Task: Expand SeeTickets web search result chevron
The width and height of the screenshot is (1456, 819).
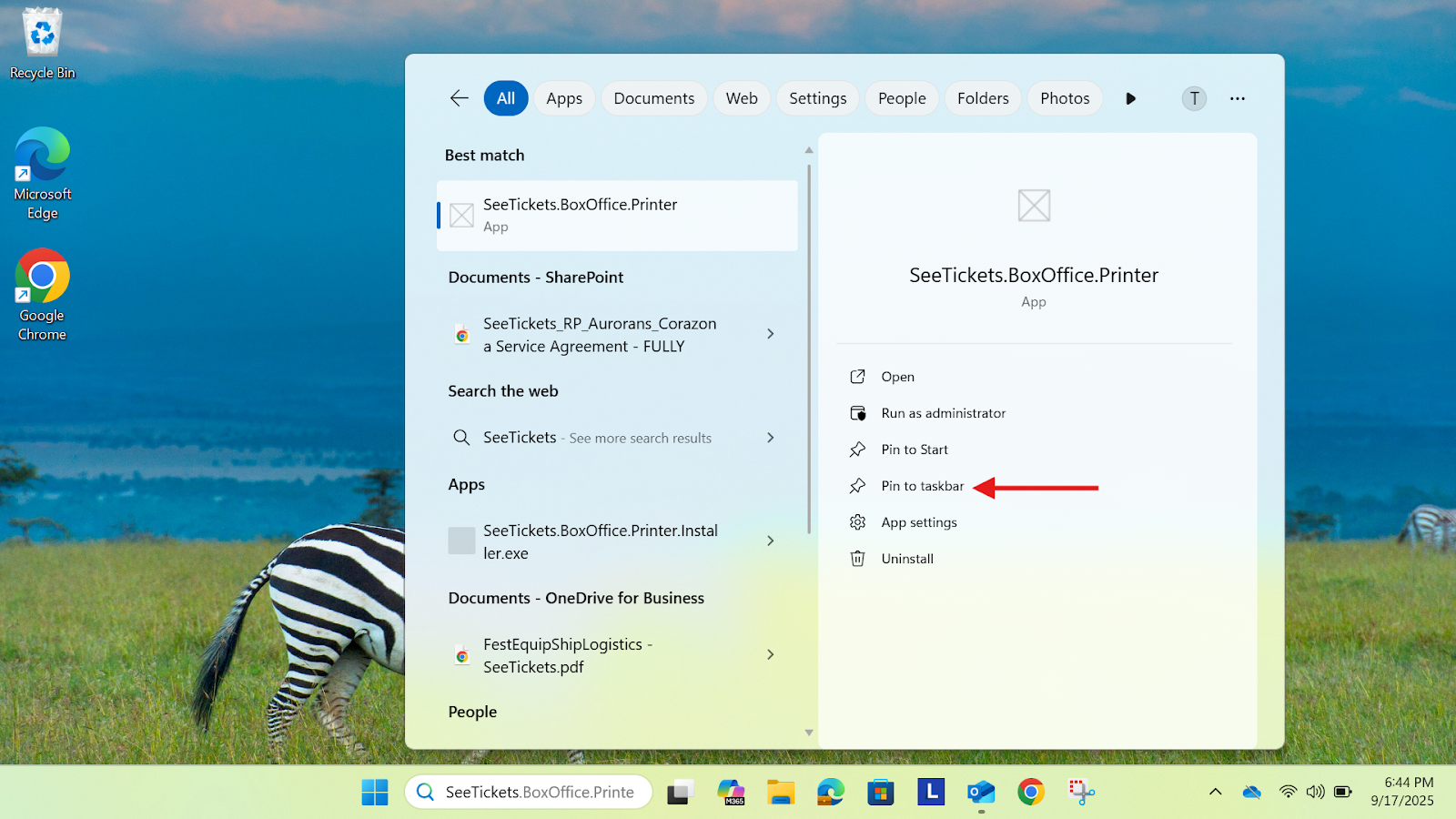Action: (x=771, y=438)
